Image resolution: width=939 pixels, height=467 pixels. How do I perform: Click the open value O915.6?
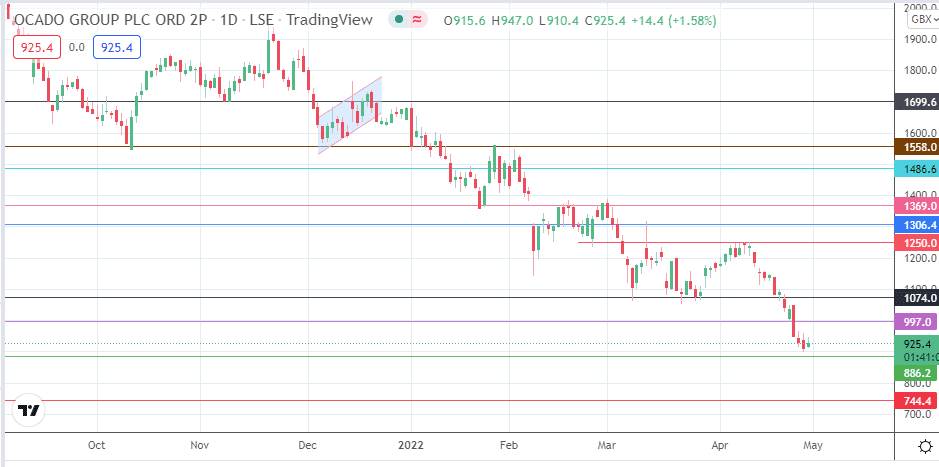pos(465,20)
